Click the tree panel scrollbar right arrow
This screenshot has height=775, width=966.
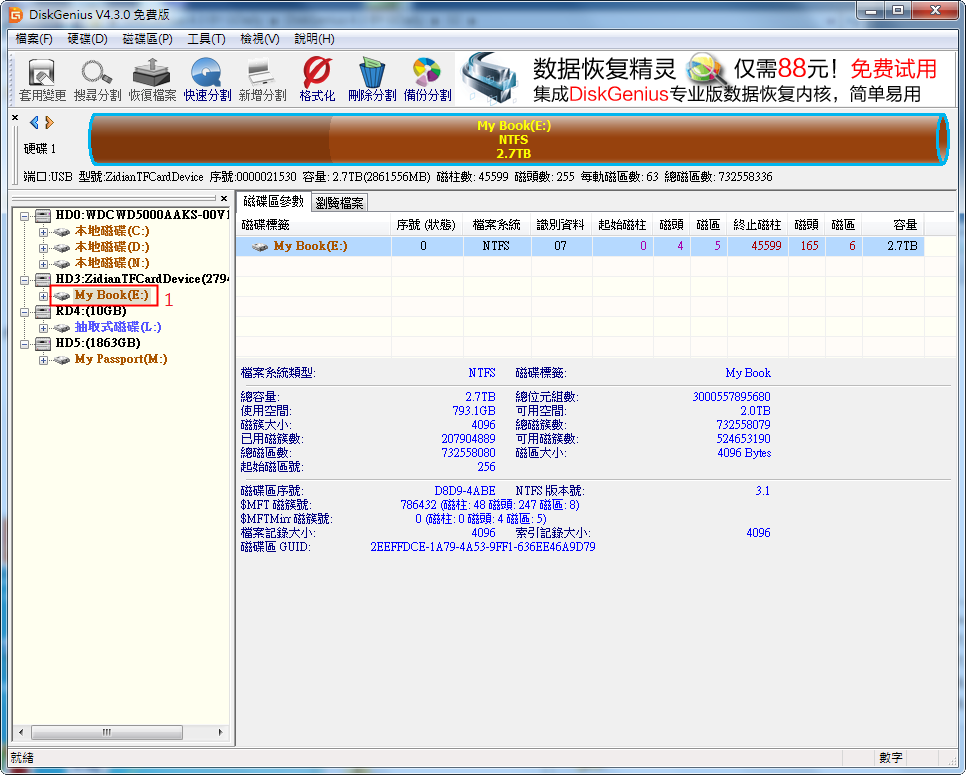(221, 732)
